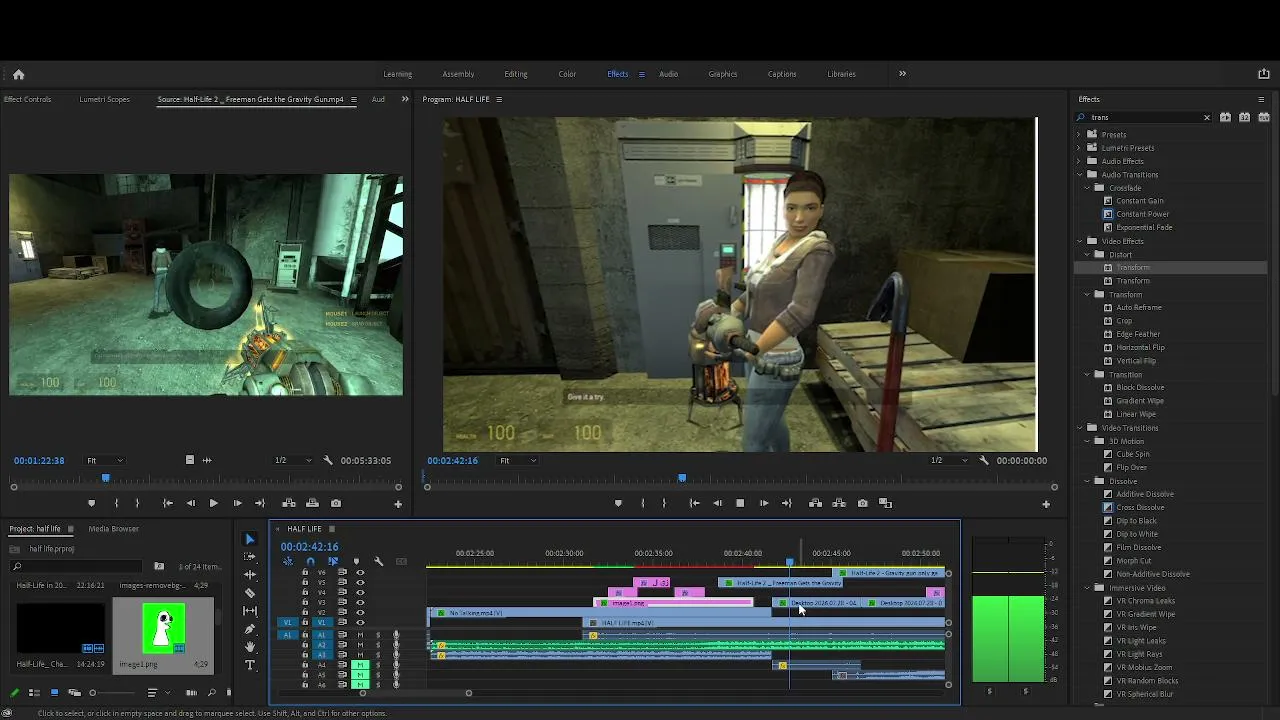1280x720 pixels.
Task: Stop playback in Program monitor
Action: coord(740,503)
